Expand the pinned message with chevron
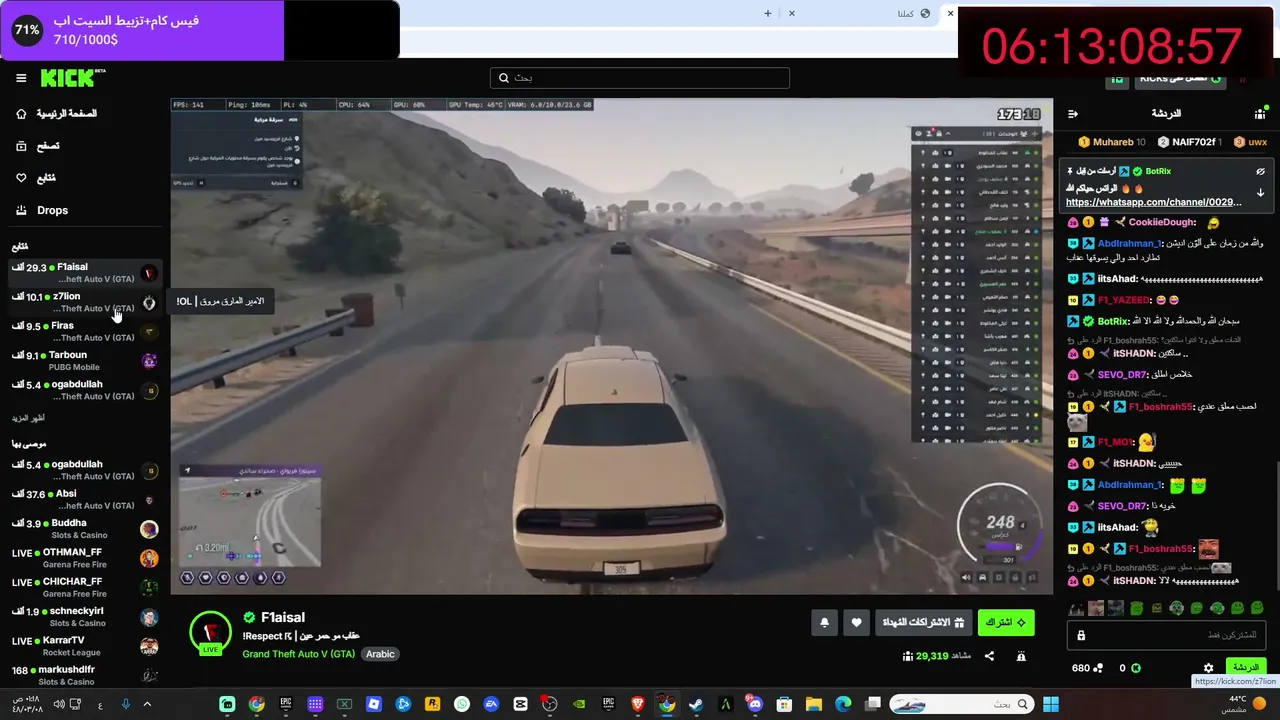1280x720 pixels. point(1260,193)
